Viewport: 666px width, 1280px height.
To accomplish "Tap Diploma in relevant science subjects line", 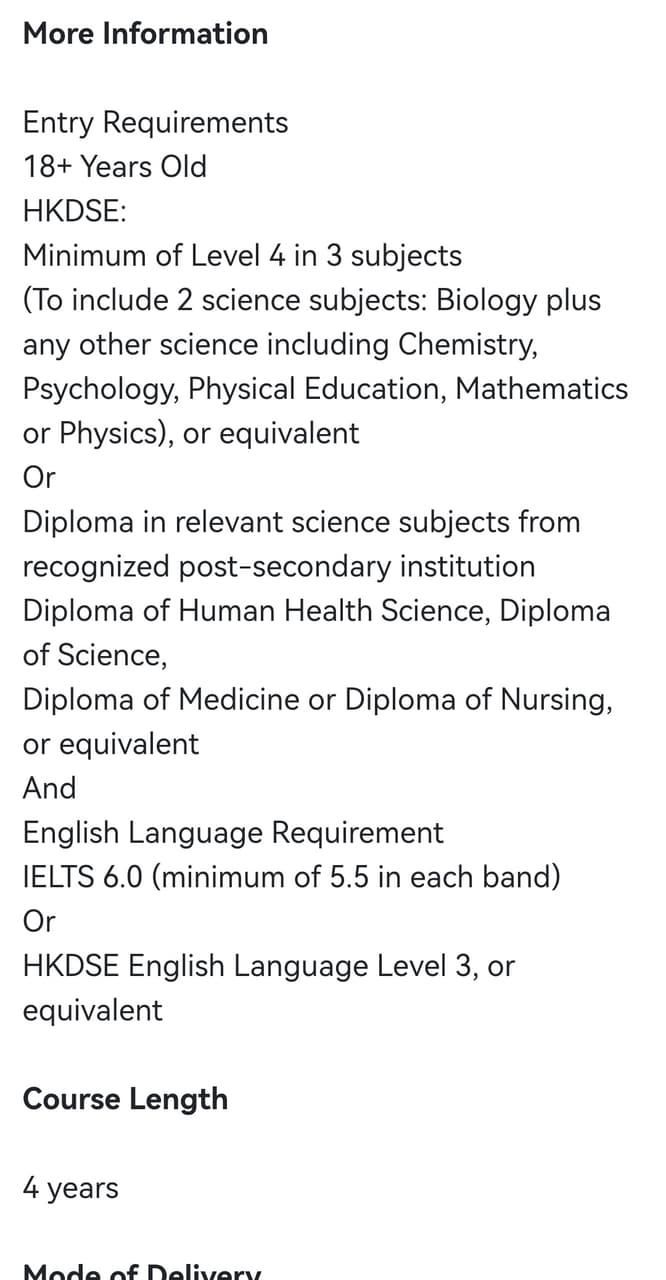I will (x=301, y=522).
